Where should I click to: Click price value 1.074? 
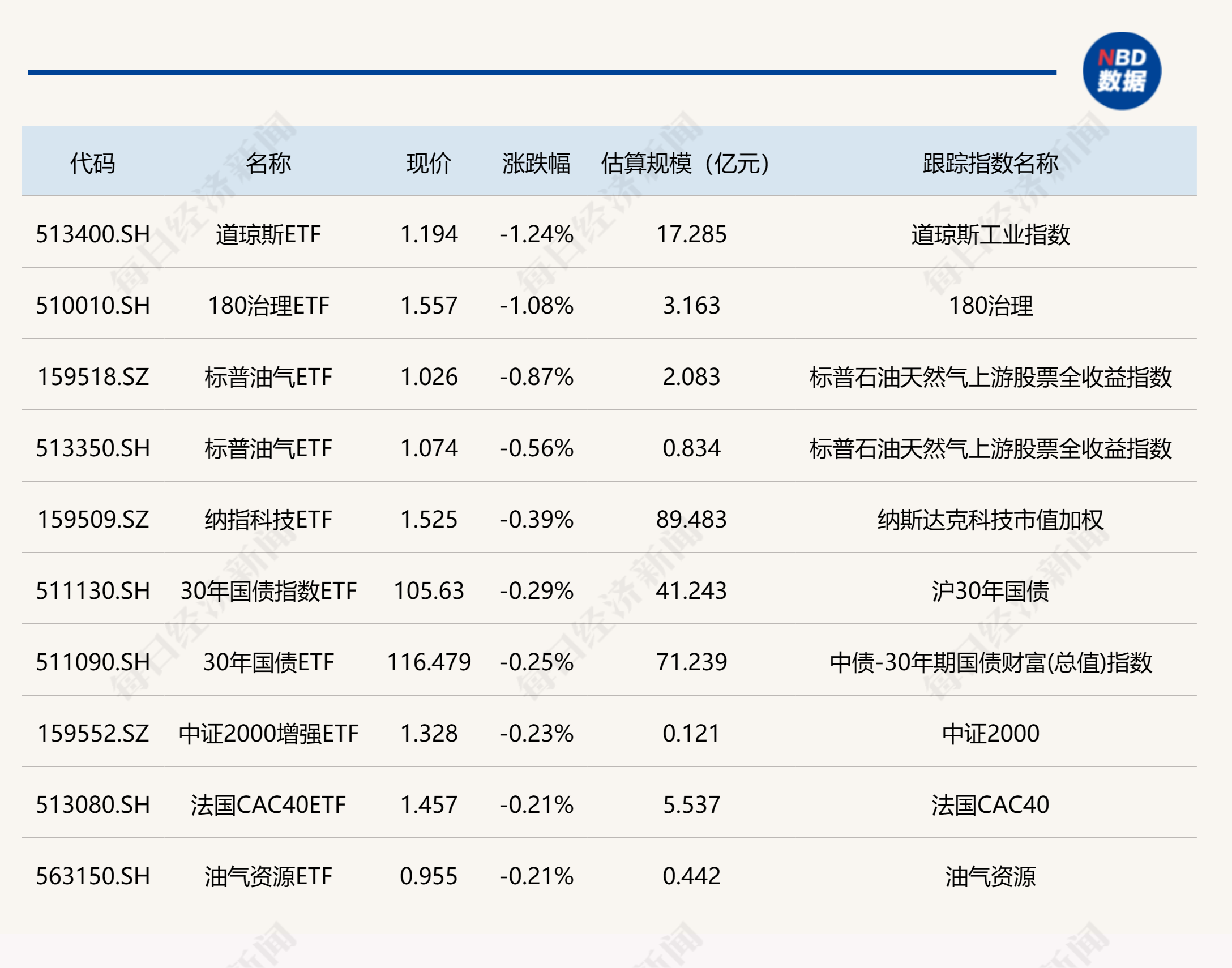[x=429, y=448]
